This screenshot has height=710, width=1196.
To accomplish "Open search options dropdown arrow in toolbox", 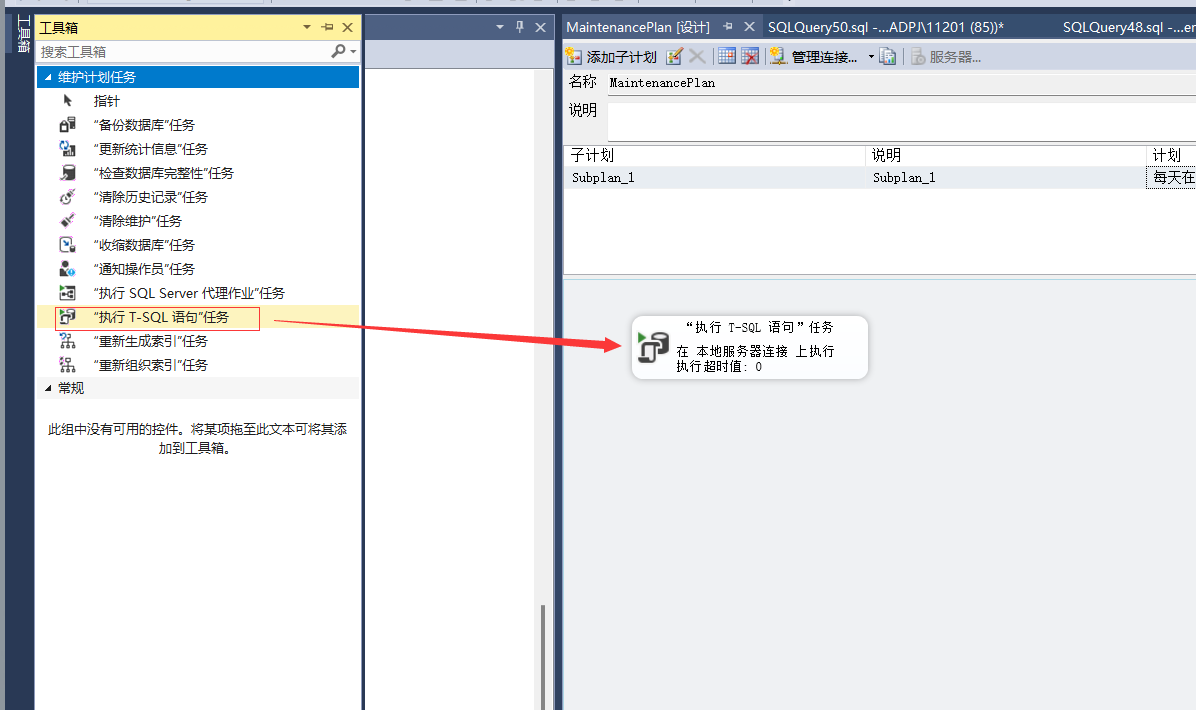I will pyautogui.click(x=353, y=52).
